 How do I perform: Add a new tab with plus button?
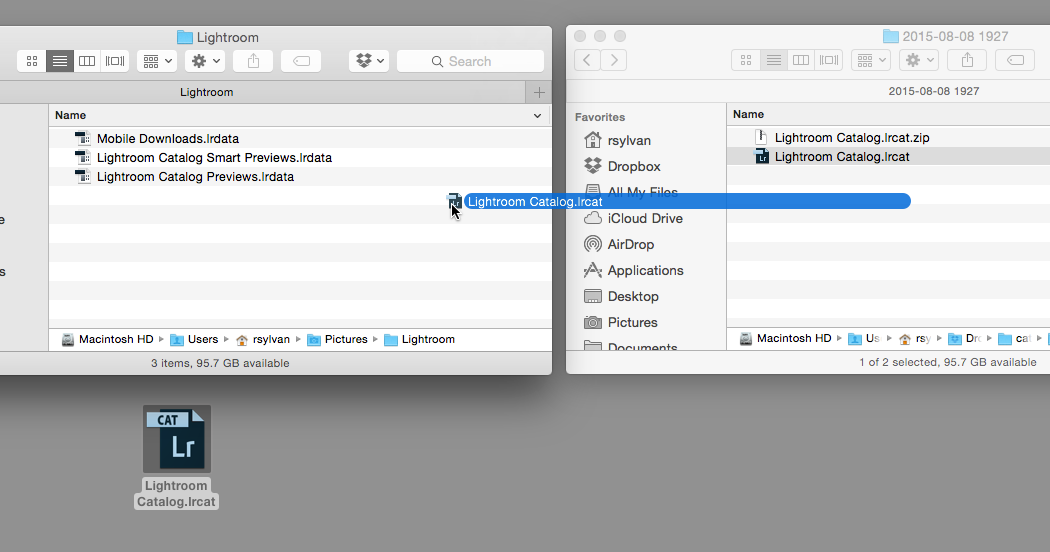539,92
